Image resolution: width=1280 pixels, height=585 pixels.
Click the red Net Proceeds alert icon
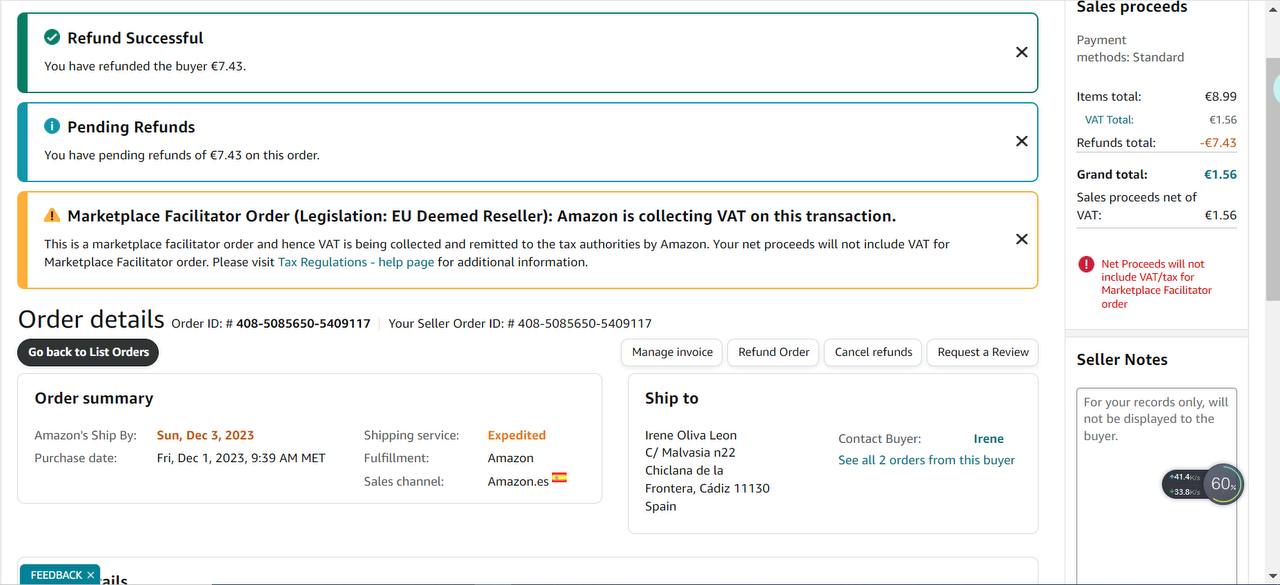point(1086,264)
